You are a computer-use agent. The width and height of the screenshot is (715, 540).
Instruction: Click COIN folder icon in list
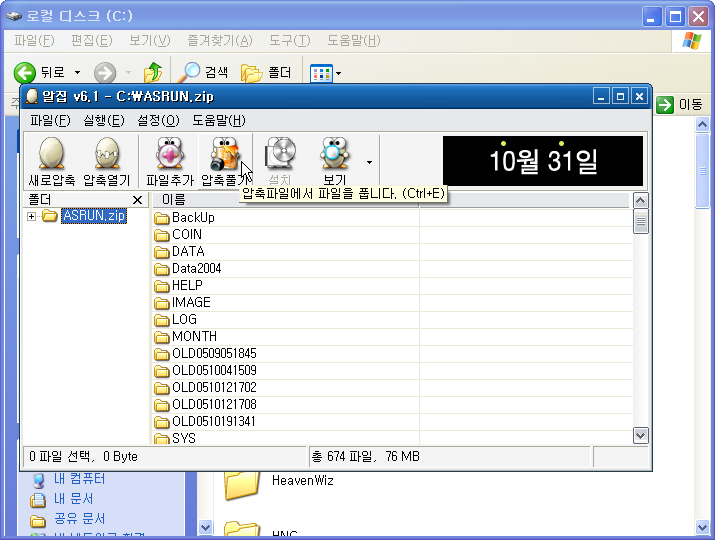tap(161, 235)
